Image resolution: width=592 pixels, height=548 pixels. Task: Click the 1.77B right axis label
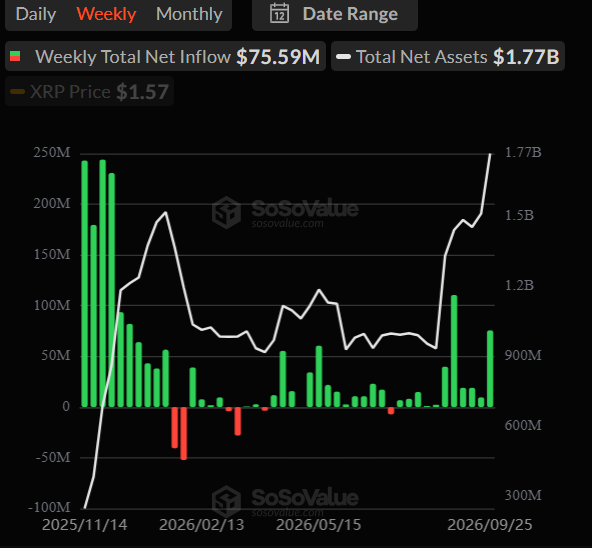coord(523,153)
